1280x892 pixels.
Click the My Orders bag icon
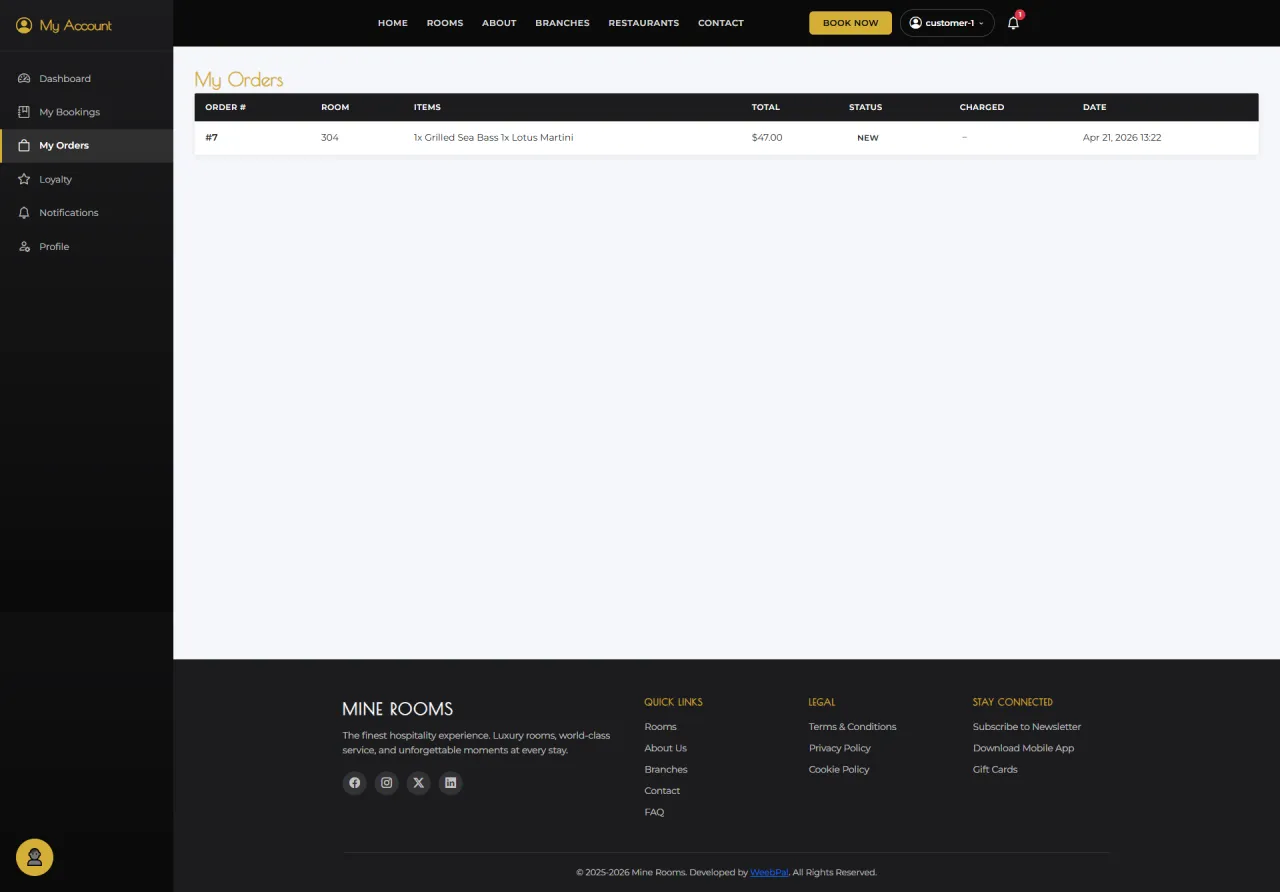pos(24,145)
